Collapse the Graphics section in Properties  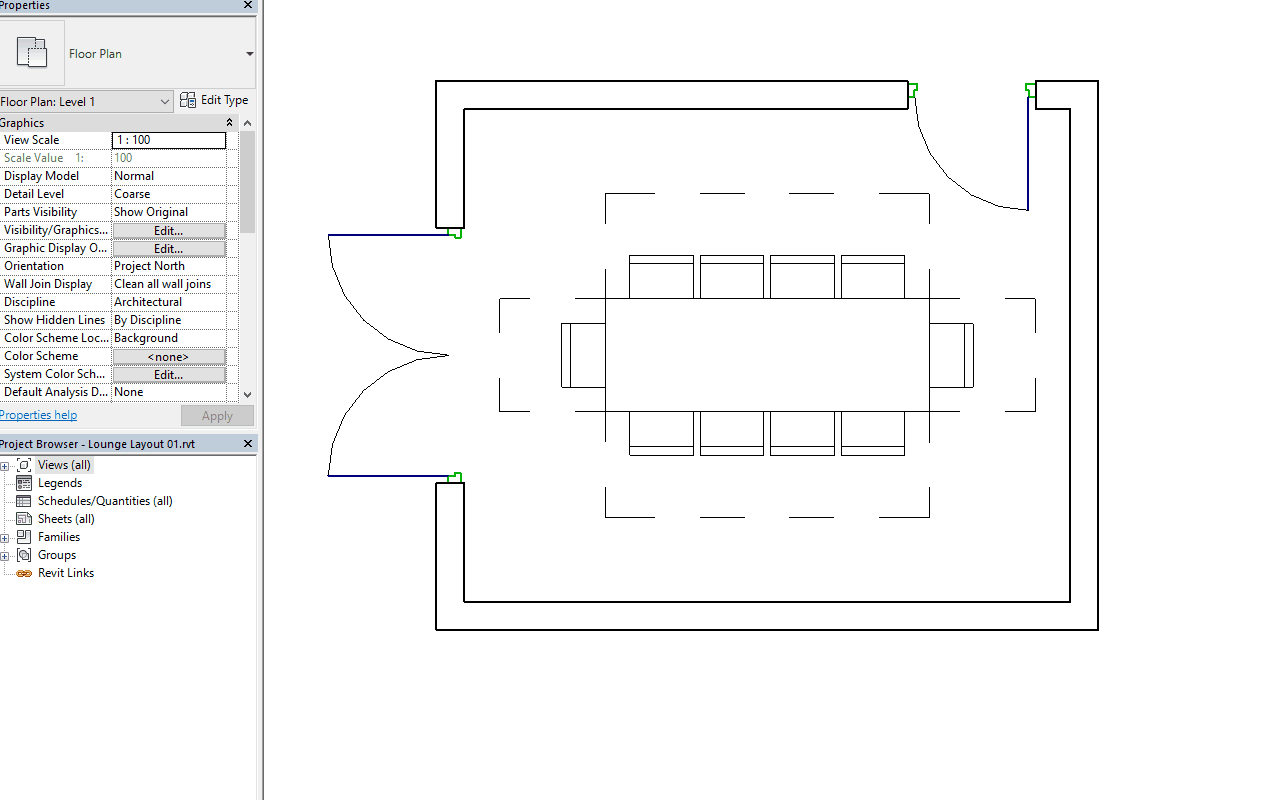pos(229,122)
